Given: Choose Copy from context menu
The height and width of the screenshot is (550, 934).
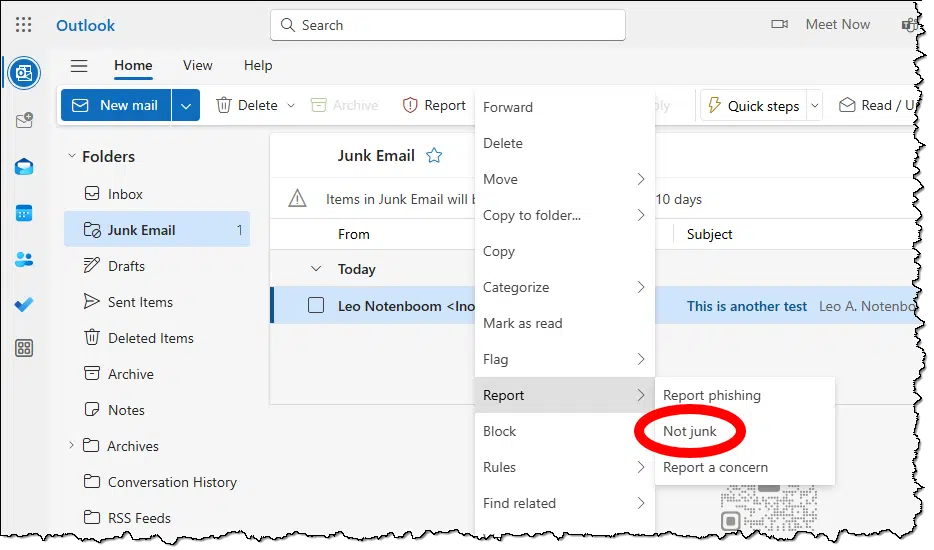Looking at the screenshot, I should pyautogui.click(x=564, y=251).
